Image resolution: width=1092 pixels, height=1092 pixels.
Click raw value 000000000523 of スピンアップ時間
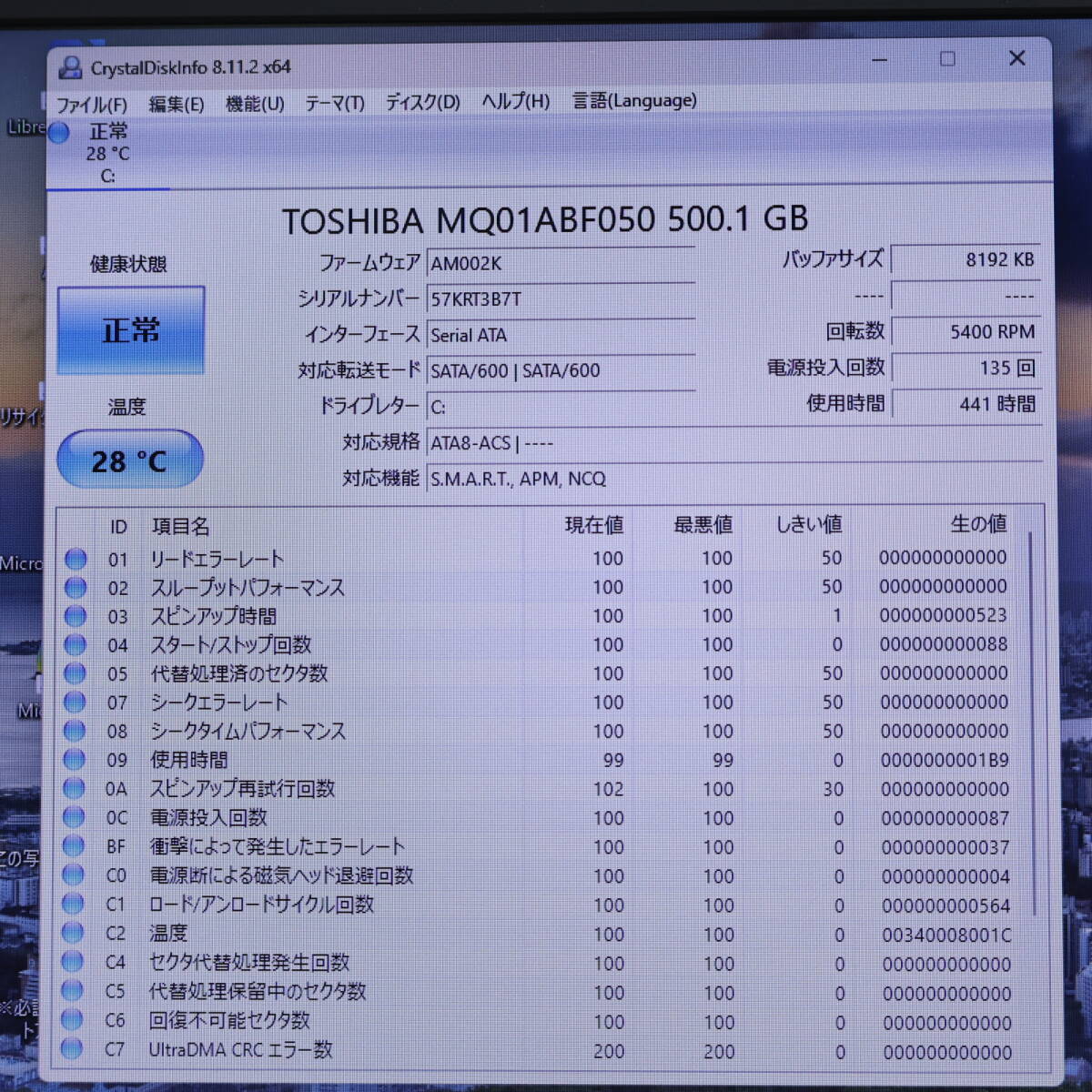coord(943,615)
